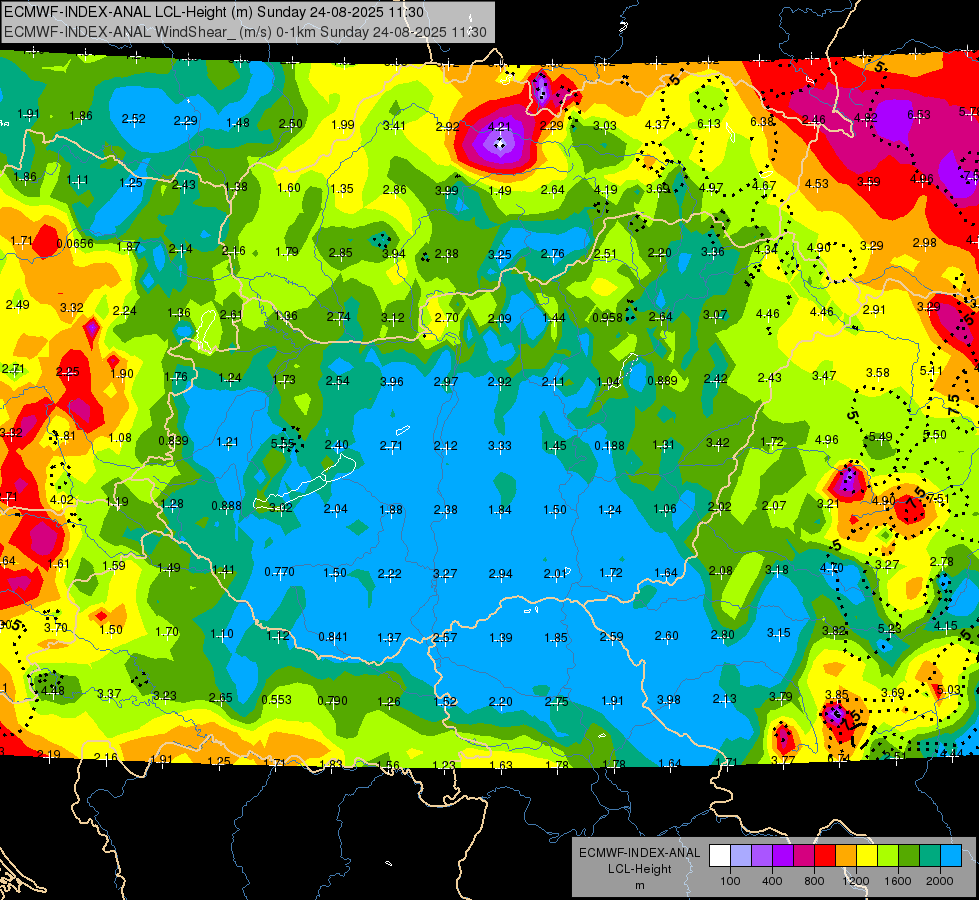Click the map value 0.790
This screenshot has height=900, width=979.
(x=332, y=701)
